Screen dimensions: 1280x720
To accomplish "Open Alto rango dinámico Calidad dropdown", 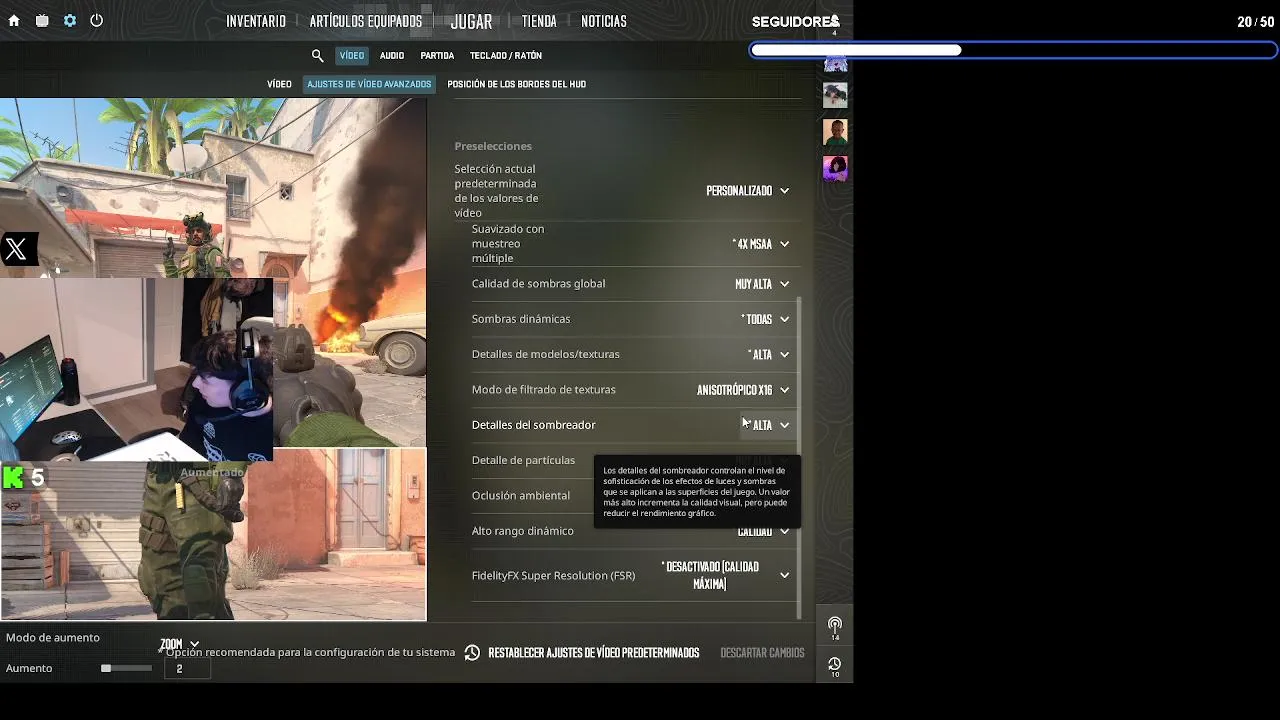I will 763,531.
